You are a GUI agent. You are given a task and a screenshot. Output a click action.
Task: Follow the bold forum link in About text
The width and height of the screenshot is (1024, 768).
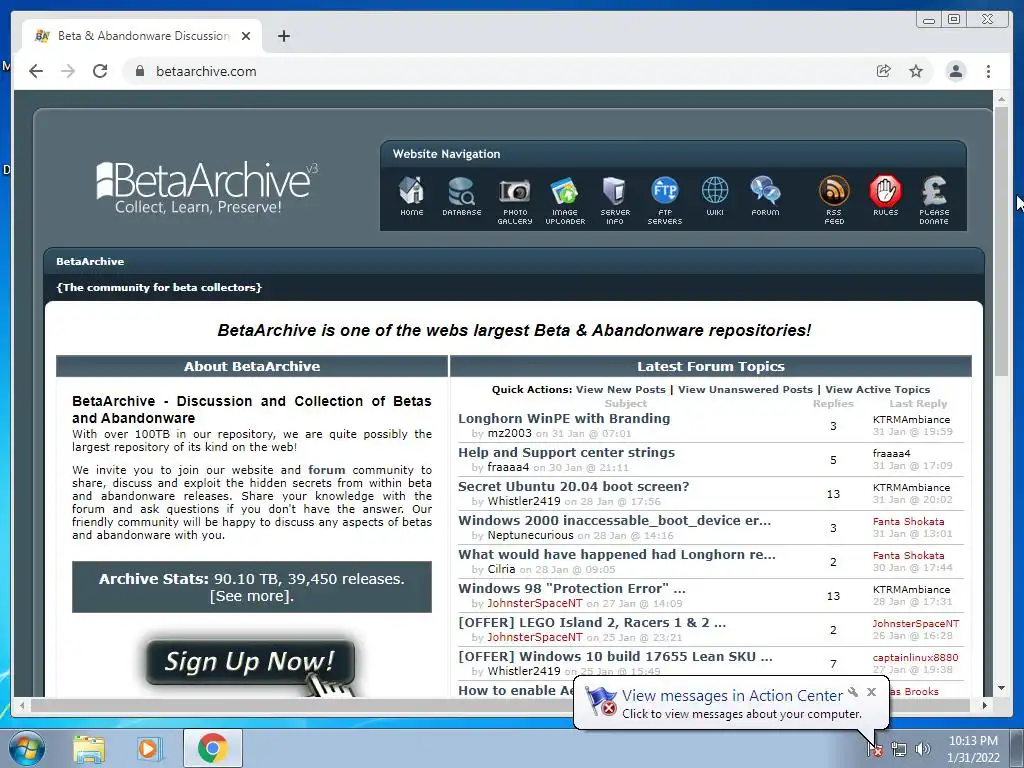pyautogui.click(x=327, y=470)
